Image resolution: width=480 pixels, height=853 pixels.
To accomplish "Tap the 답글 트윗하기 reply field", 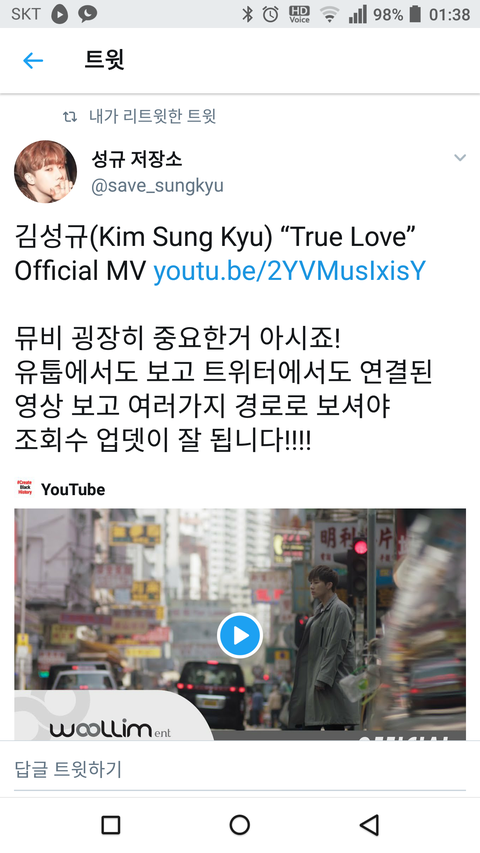I will pyautogui.click(x=240, y=769).
